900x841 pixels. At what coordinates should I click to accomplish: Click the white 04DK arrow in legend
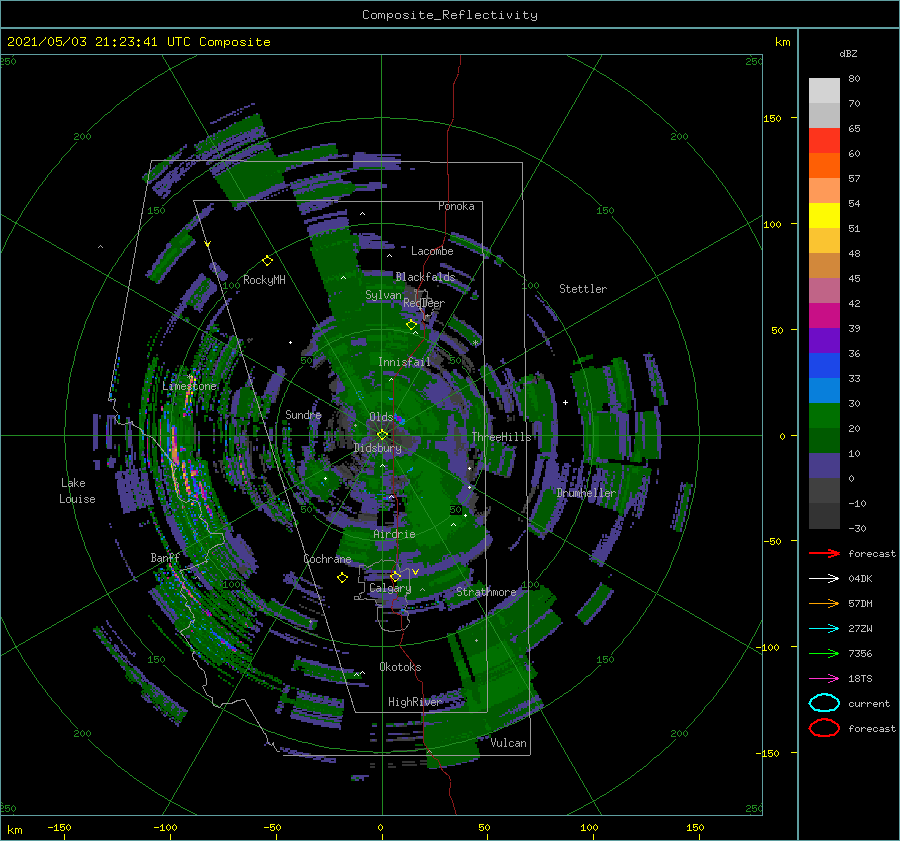click(x=824, y=578)
